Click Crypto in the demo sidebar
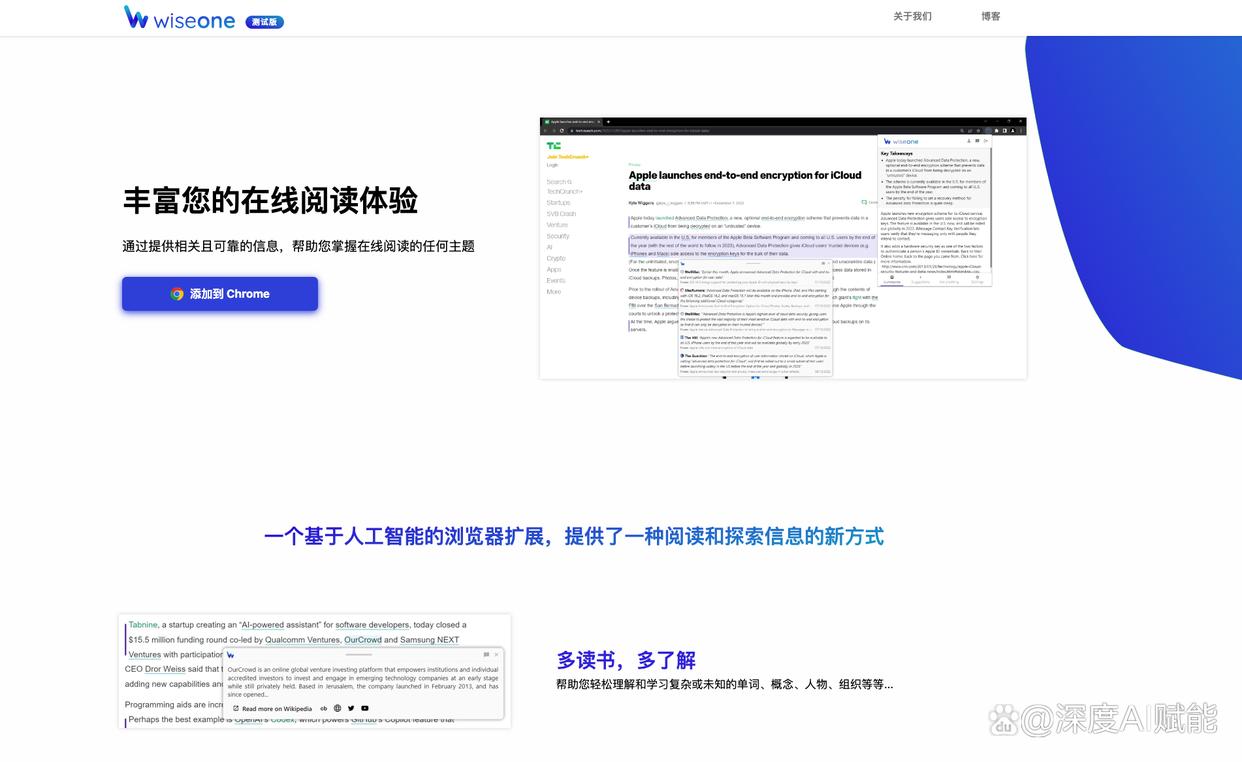 tap(556, 258)
